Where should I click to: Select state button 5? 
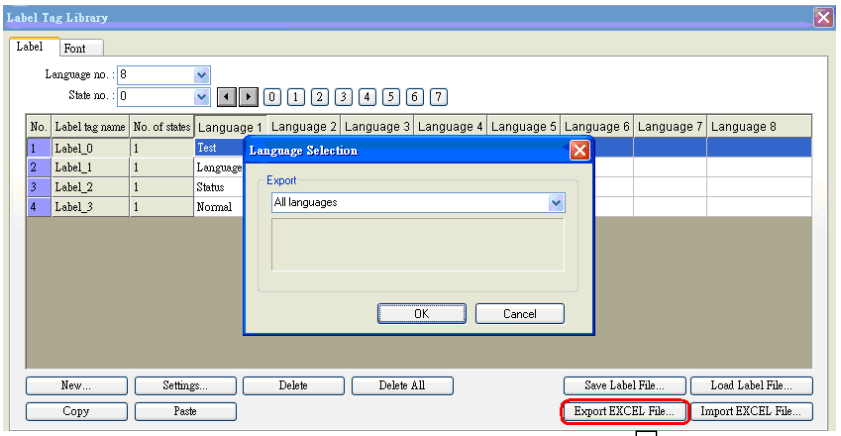tap(390, 97)
